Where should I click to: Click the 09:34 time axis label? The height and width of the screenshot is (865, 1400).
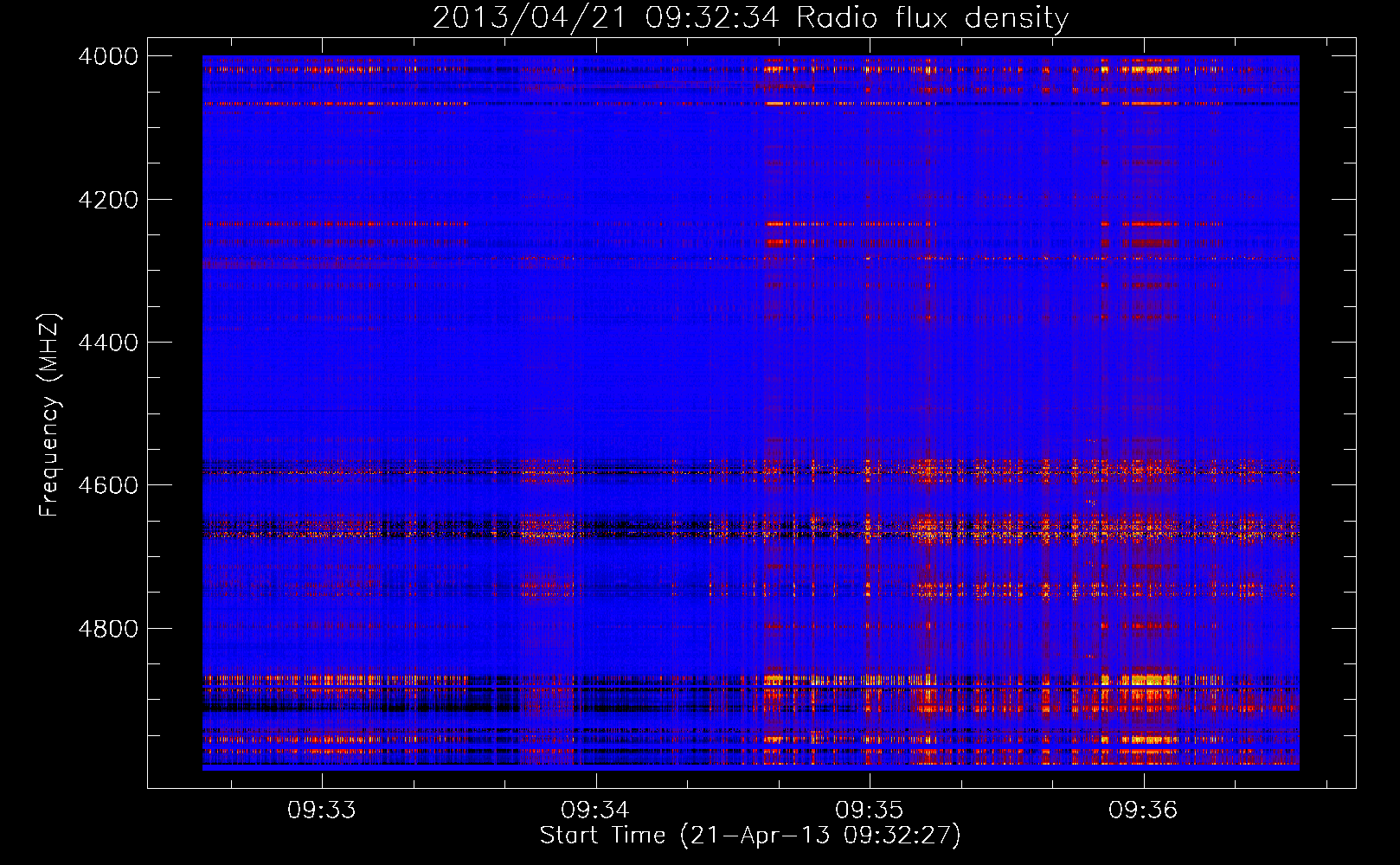(x=595, y=811)
